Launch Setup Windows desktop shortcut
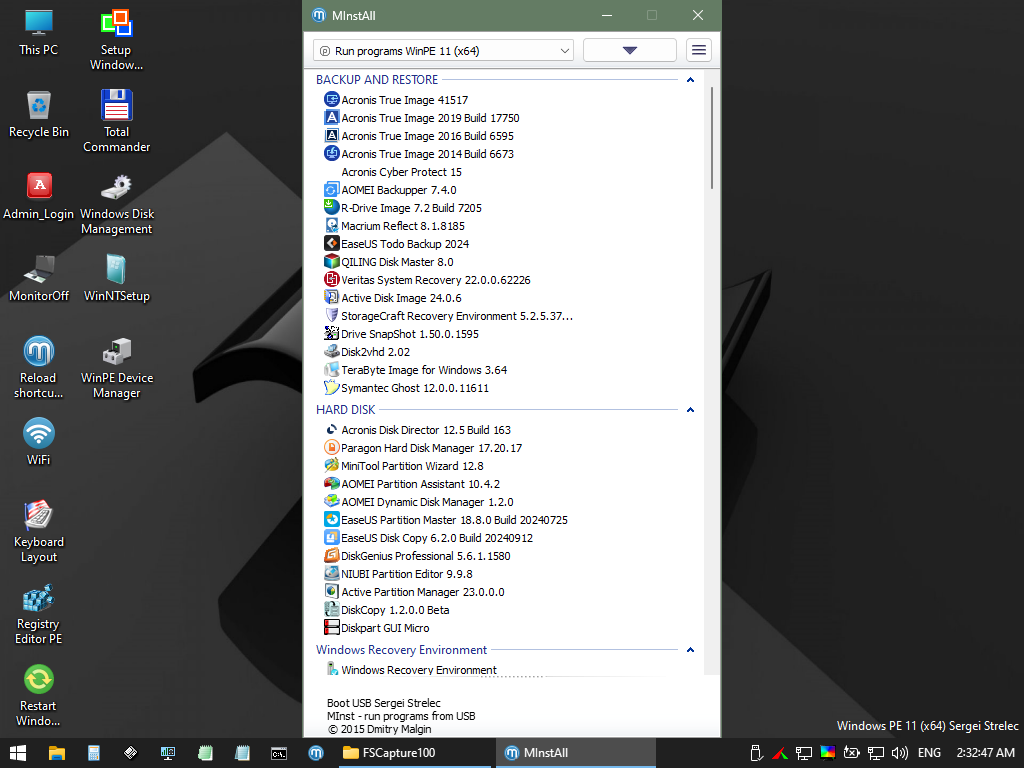 pyautogui.click(x=116, y=40)
